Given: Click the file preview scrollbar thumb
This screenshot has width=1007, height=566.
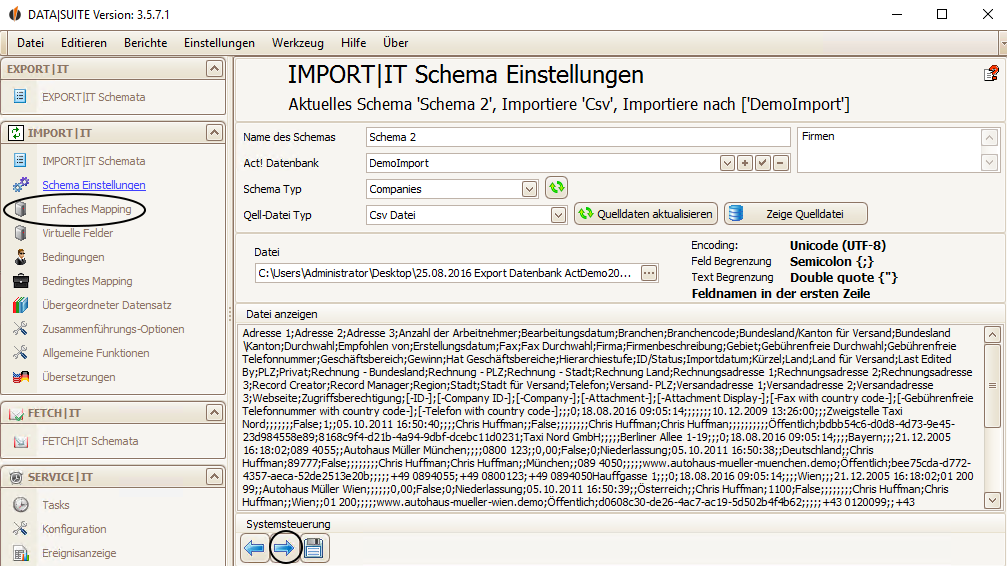Looking at the screenshot, I should tap(992, 386).
